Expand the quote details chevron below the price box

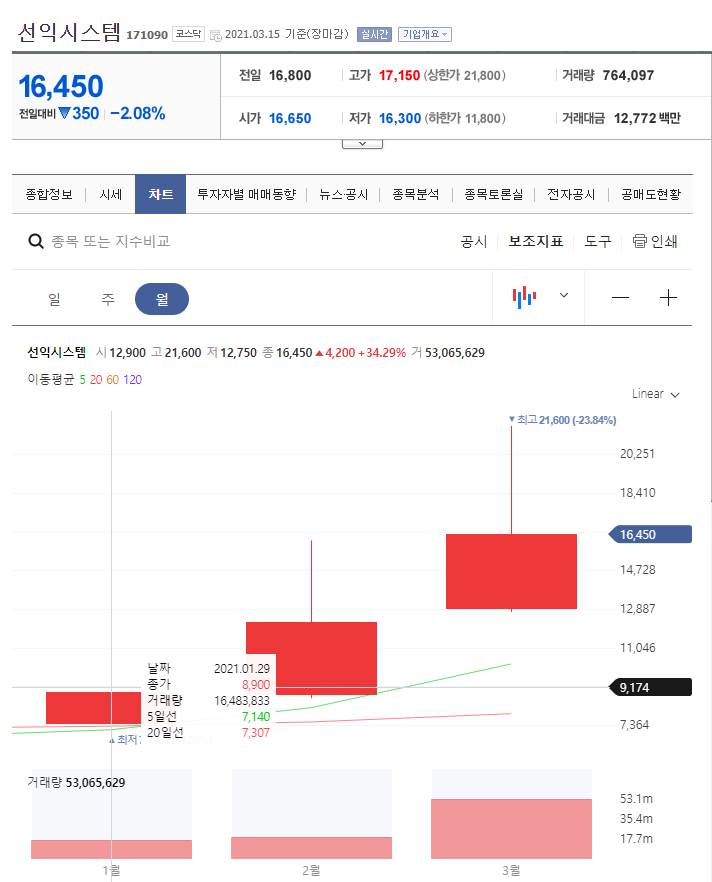pyautogui.click(x=362, y=144)
